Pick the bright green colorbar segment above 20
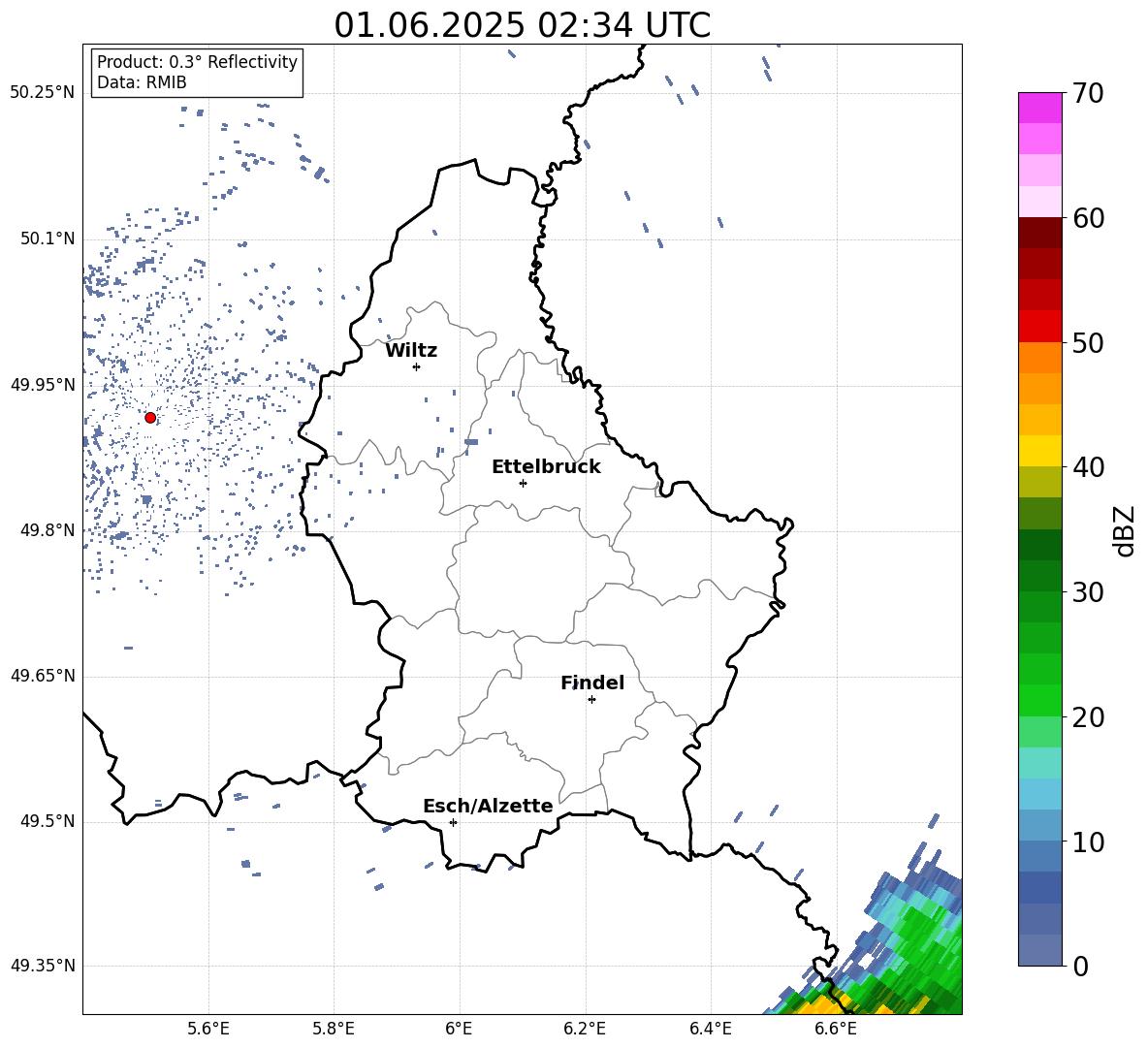Viewport: 1148px width, 1048px height. point(1040,700)
